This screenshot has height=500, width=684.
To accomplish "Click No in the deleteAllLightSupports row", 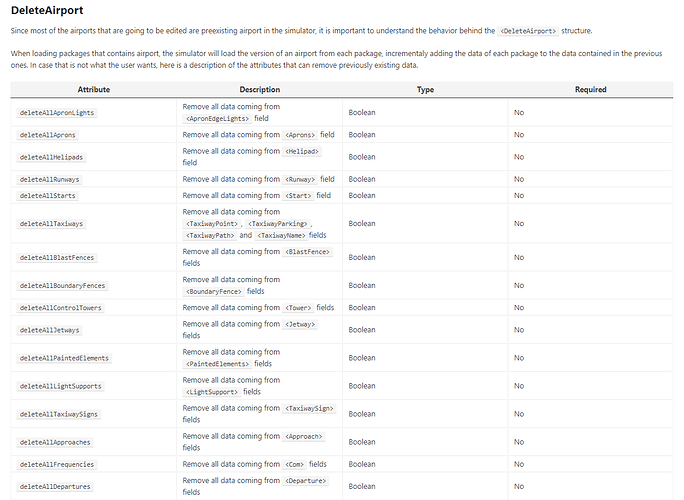I will click(x=519, y=386).
